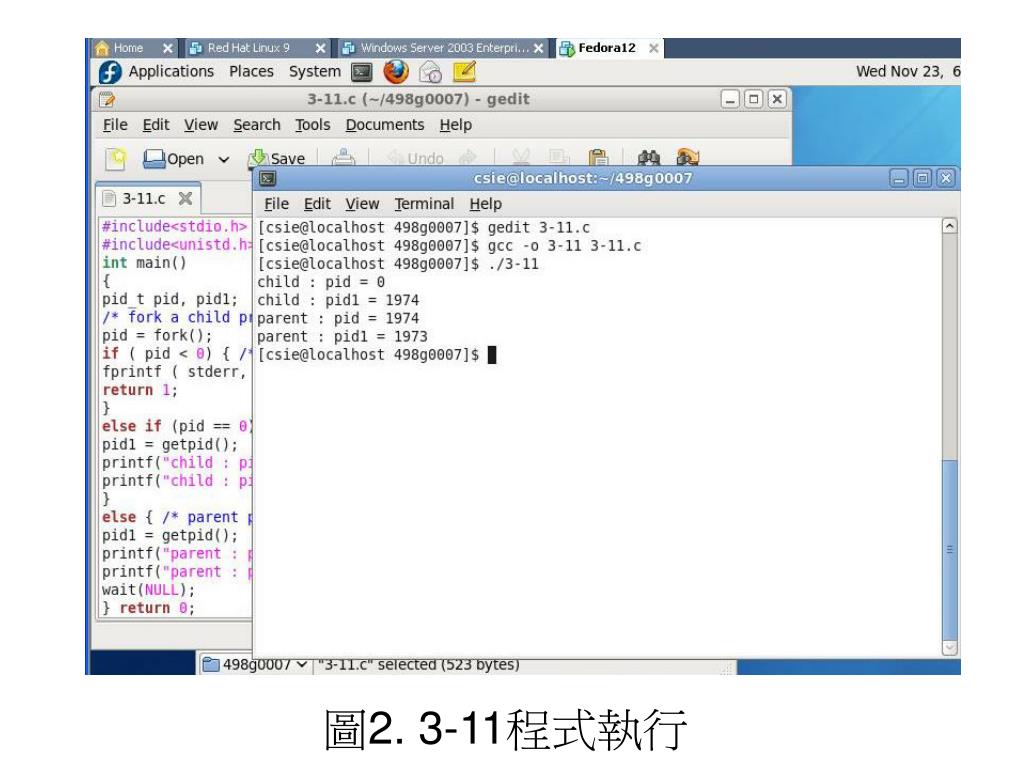Image resolution: width=1024 pixels, height=768 pixels.
Task: Open the Terminal menu in terminal window
Action: click(424, 204)
